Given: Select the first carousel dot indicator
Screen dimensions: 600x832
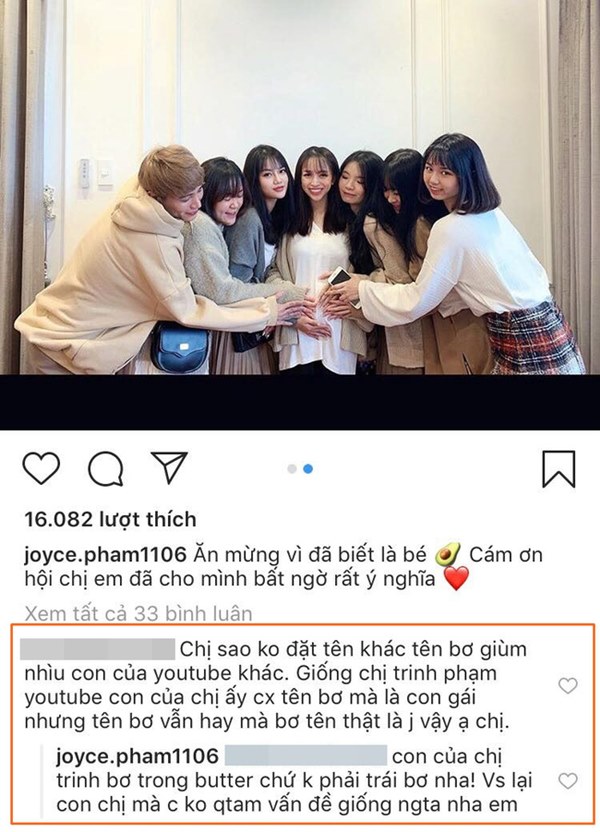Looking at the screenshot, I should point(291,469).
